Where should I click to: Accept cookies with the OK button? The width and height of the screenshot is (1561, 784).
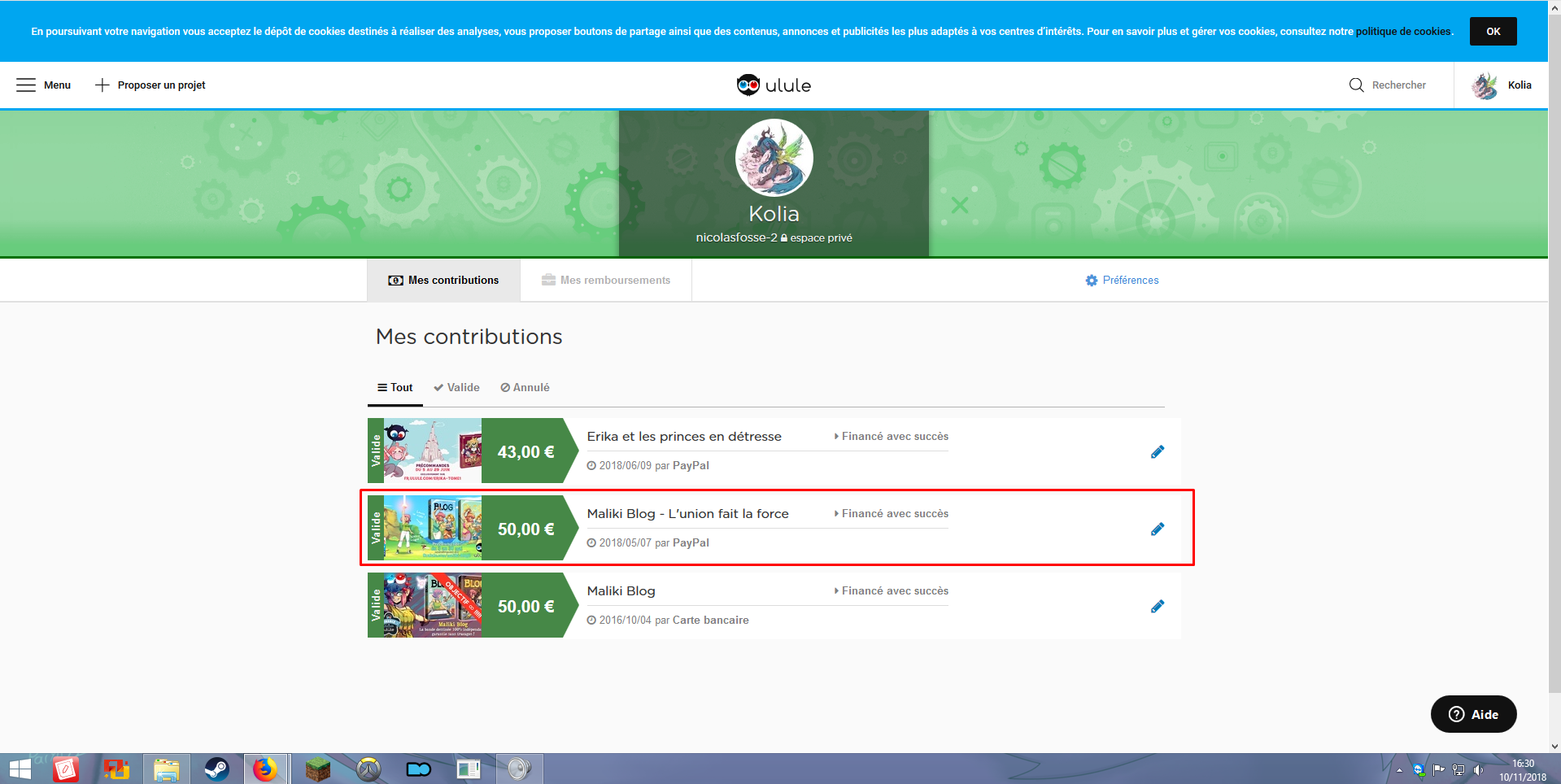[x=1493, y=32]
